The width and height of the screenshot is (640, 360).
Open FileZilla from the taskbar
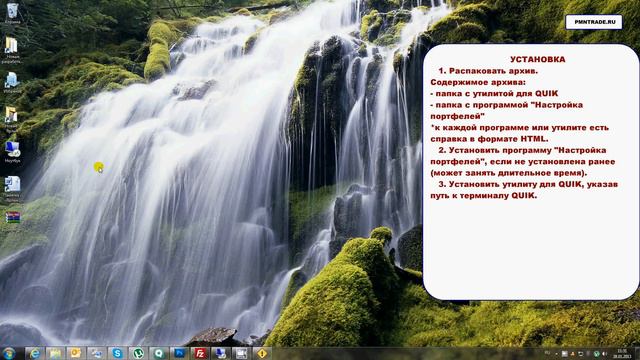[x=200, y=353]
